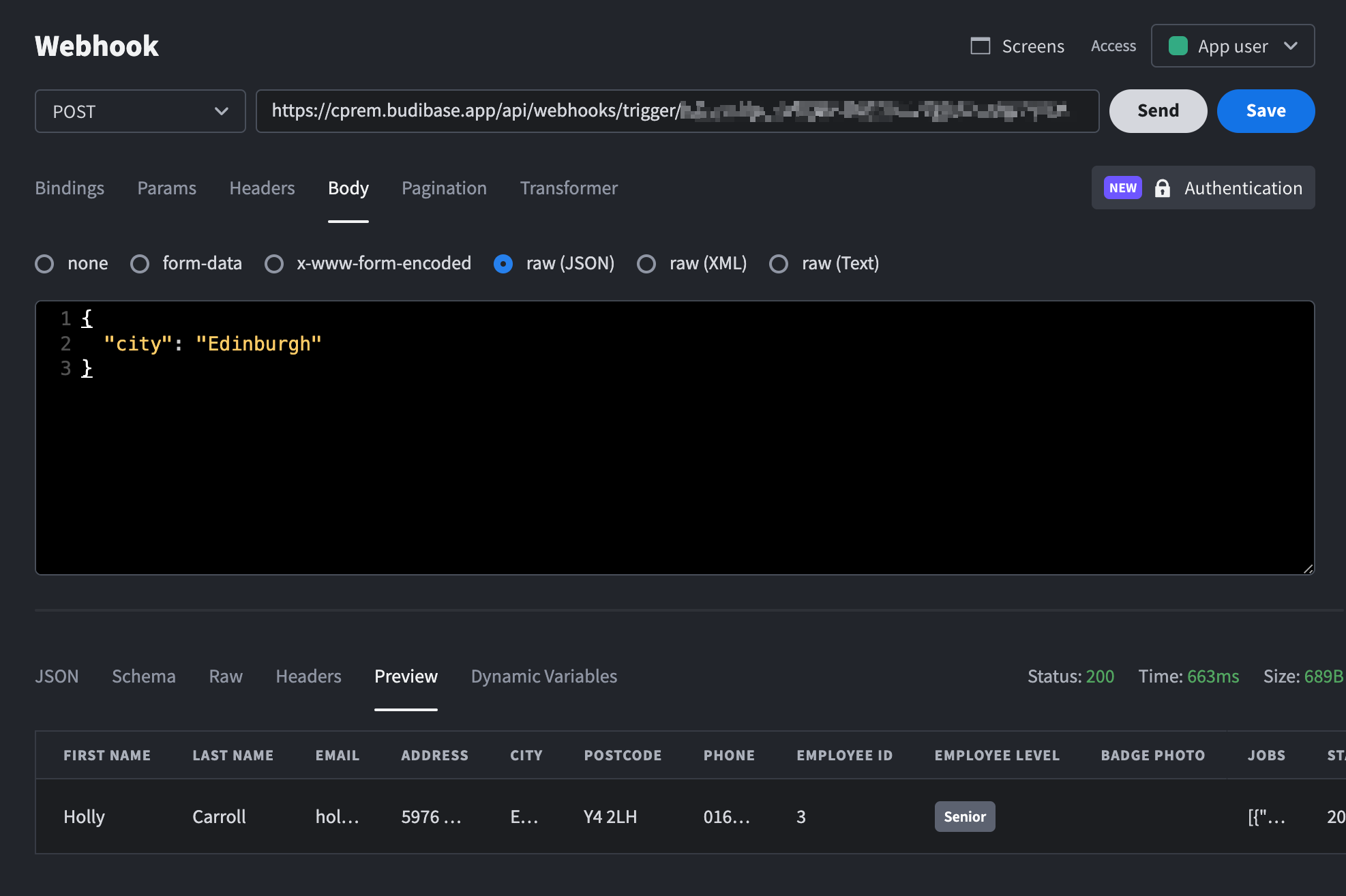Viewport: 1346px width, 896px height.
Task: Click the Authentication lock icon
Action: pos(1162,188)
